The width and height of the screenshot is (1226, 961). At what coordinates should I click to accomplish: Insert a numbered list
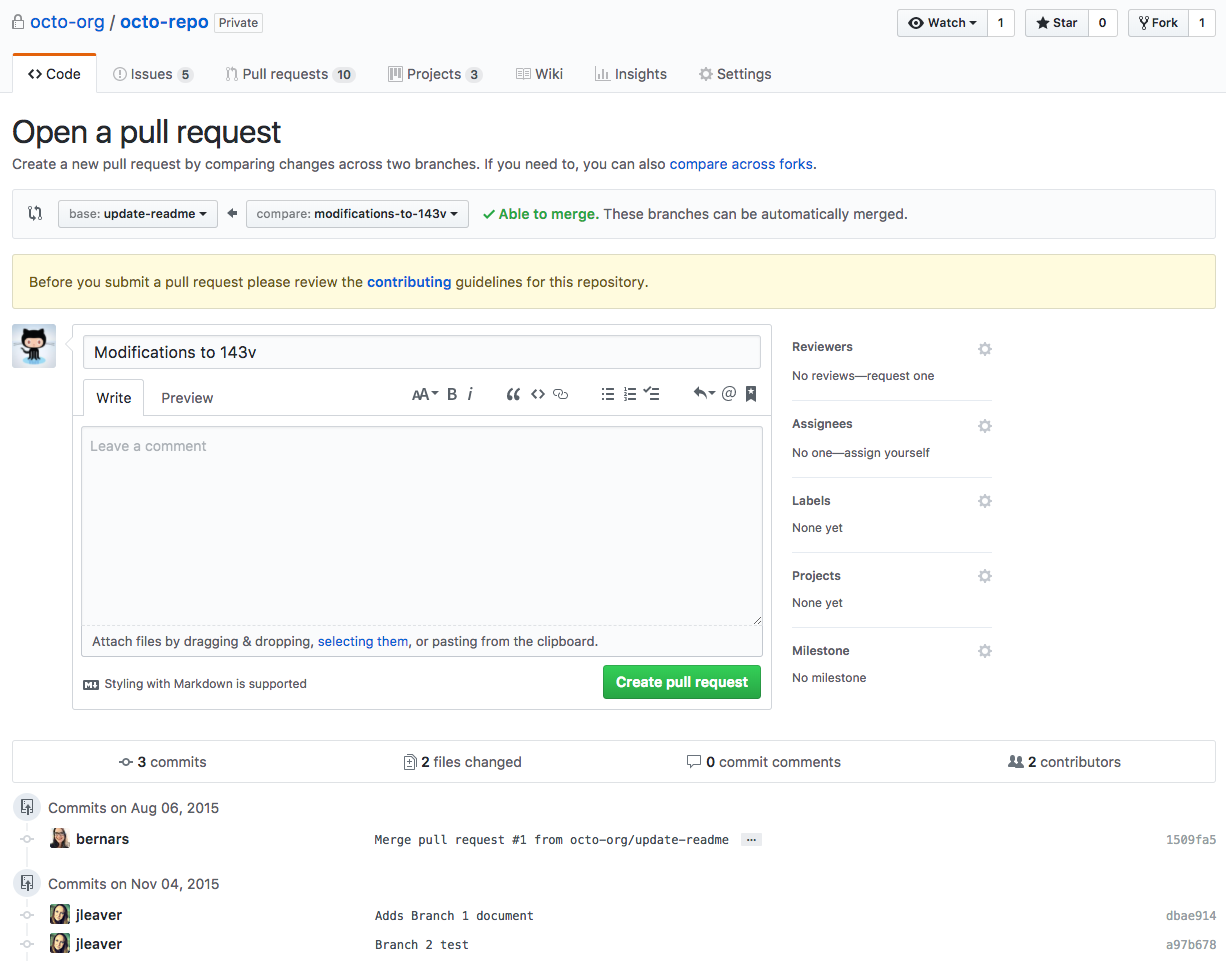point(630,394)
